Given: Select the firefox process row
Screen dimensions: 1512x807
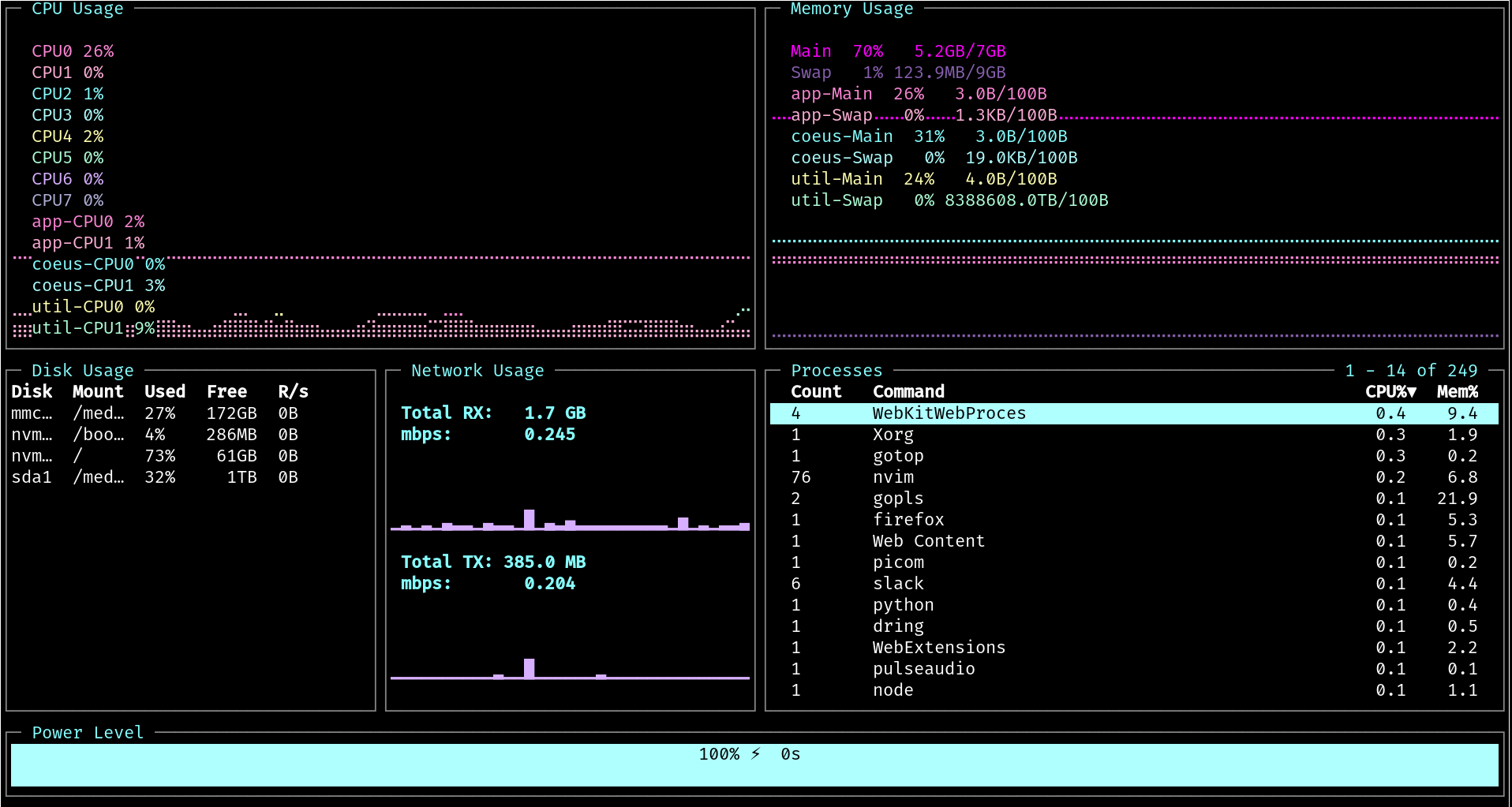Looking at the screenshot, I should coord(1134,520).
